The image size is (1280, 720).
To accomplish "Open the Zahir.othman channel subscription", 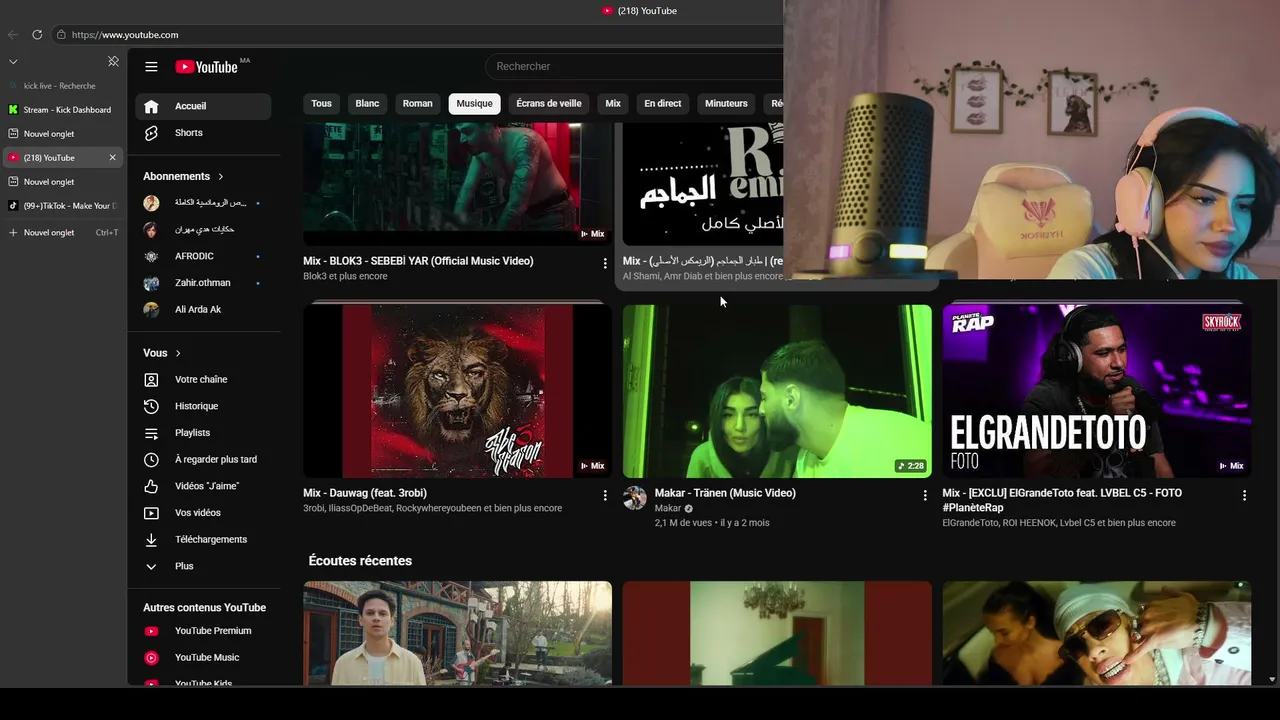I will [203, 283].
